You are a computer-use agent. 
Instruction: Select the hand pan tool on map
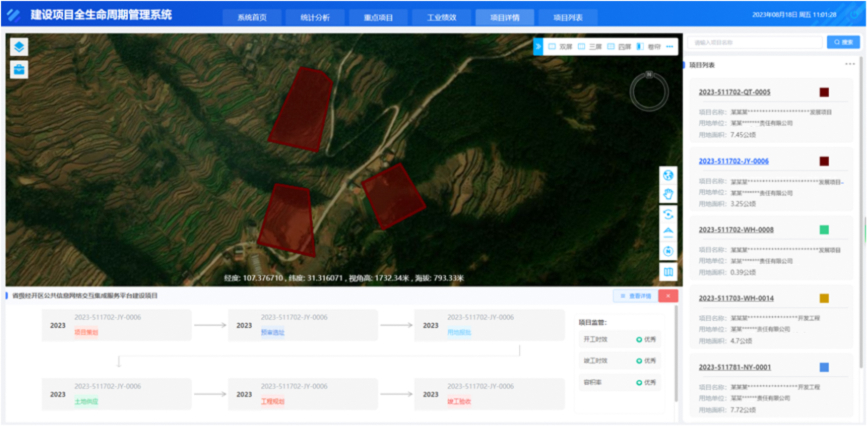pos(668,194)
